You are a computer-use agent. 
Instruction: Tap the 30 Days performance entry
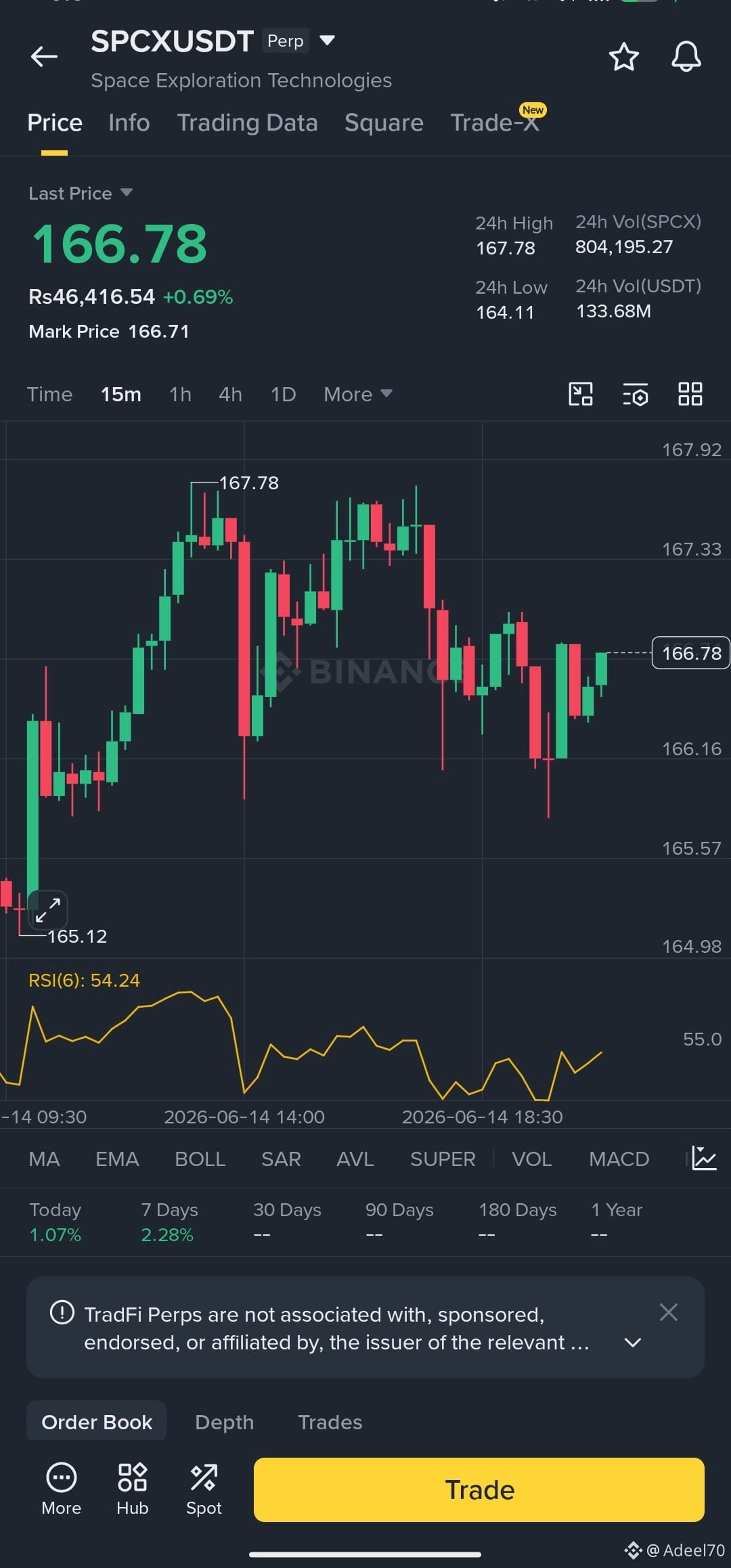click(287, 1222)
